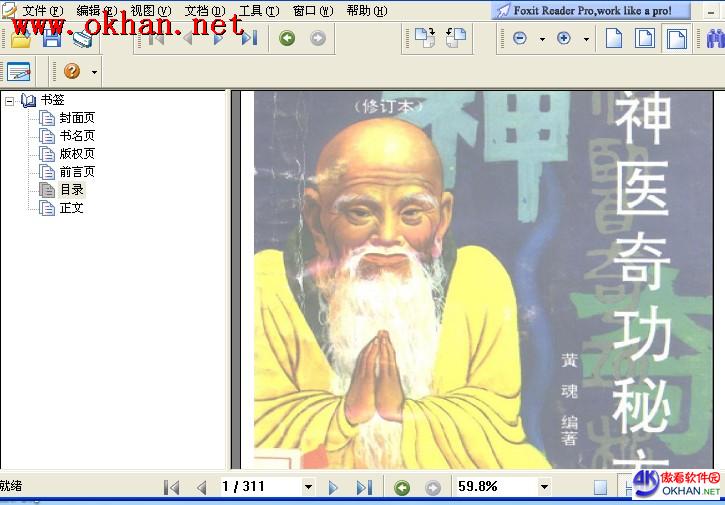Viewport: 725px width, 505px height.
Task: Open Zoom Out options dropdown arrow
Action: 542,39
